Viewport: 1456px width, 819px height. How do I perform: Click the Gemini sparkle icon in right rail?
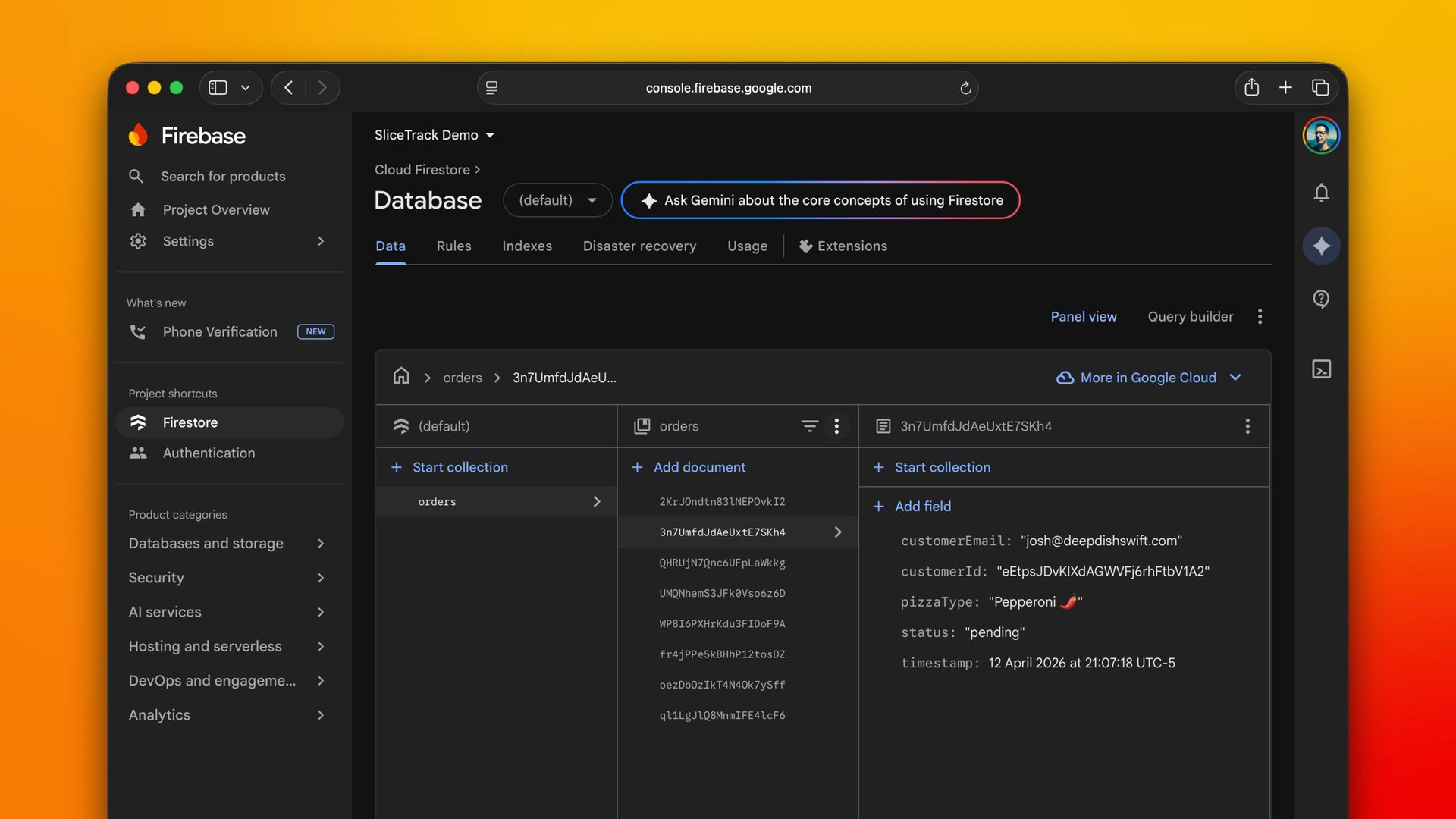point(1321,246)
